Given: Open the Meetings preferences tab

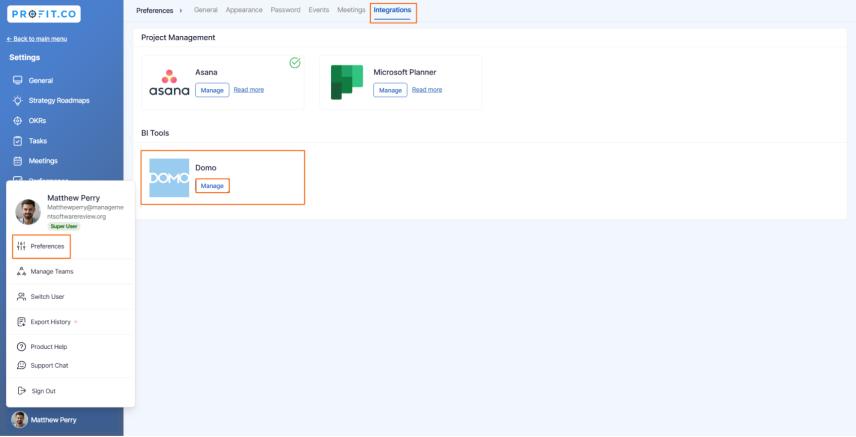Looking at the screenshot, I should [x=351, y=10].
